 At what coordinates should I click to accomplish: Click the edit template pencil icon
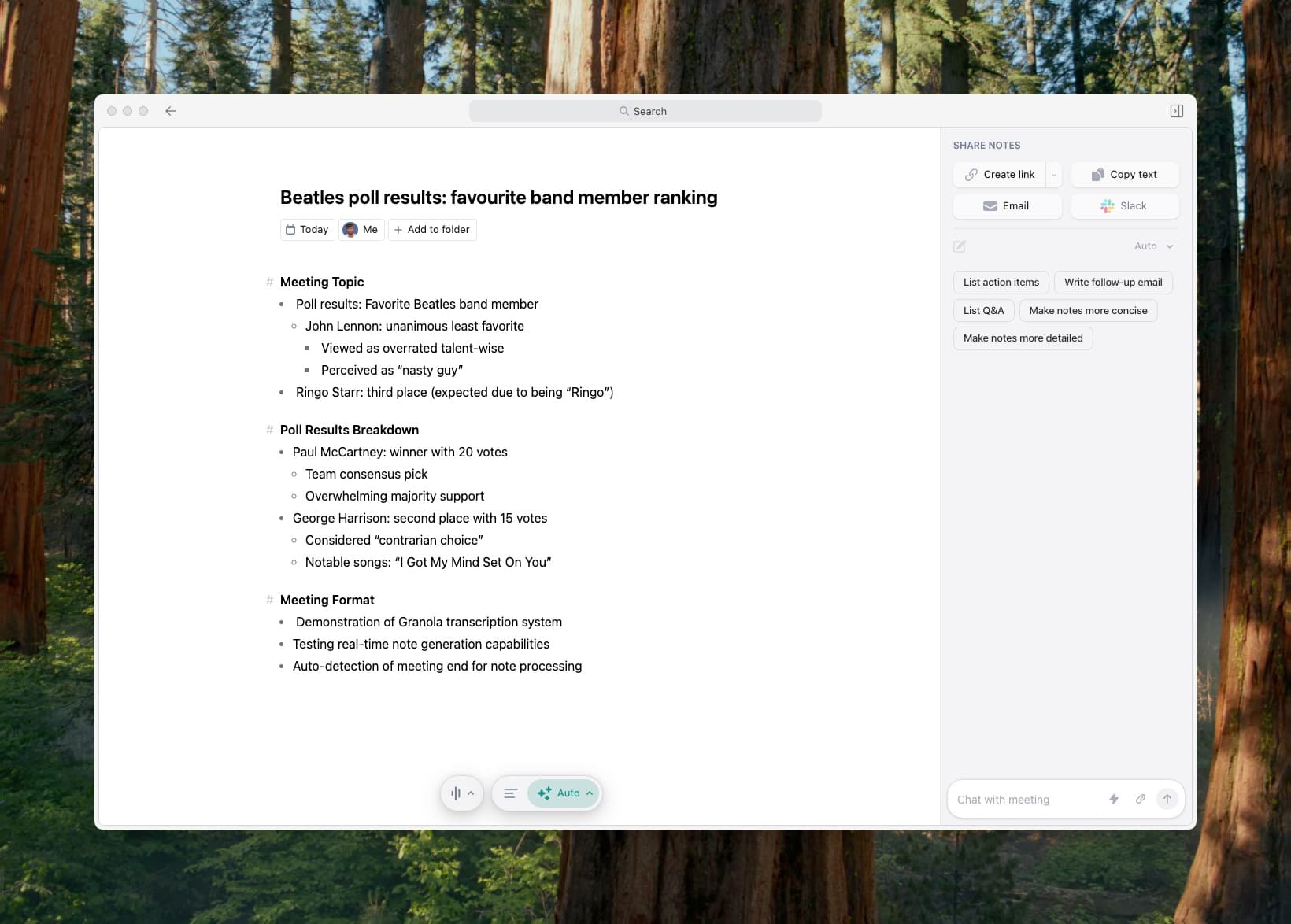pos(960,246)
